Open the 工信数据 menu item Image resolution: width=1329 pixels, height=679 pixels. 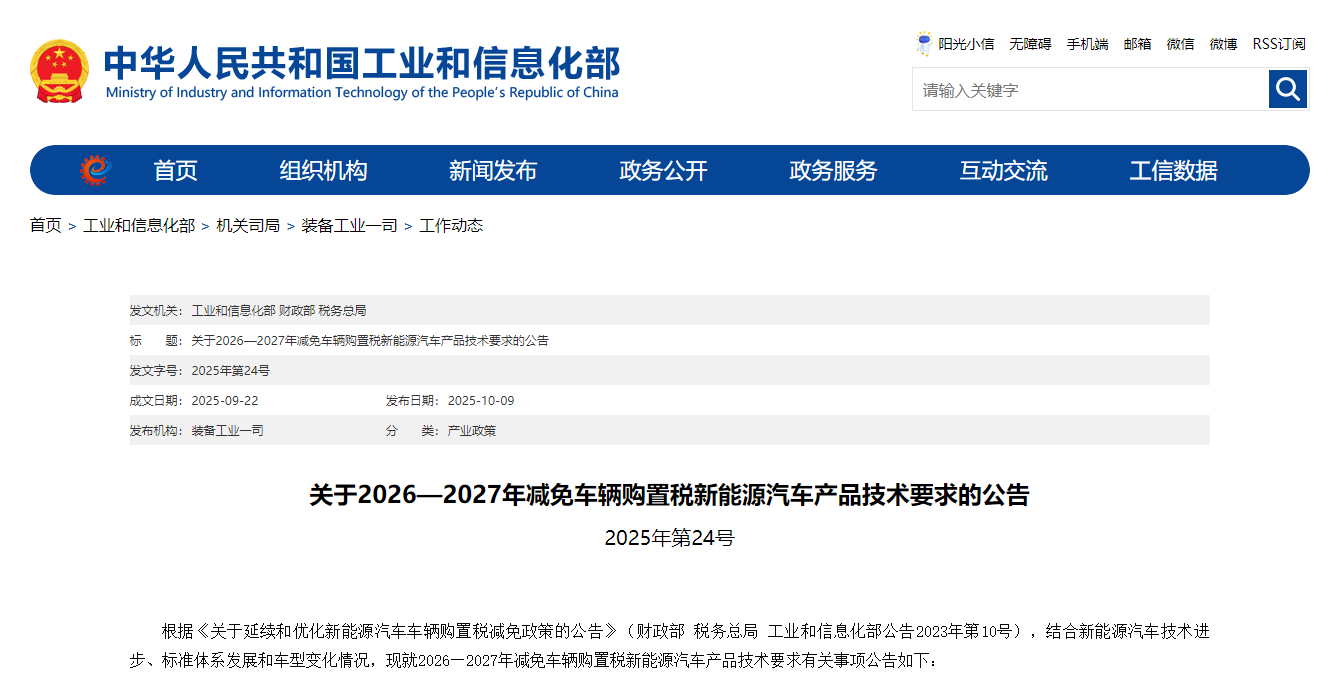(1173, 171)
